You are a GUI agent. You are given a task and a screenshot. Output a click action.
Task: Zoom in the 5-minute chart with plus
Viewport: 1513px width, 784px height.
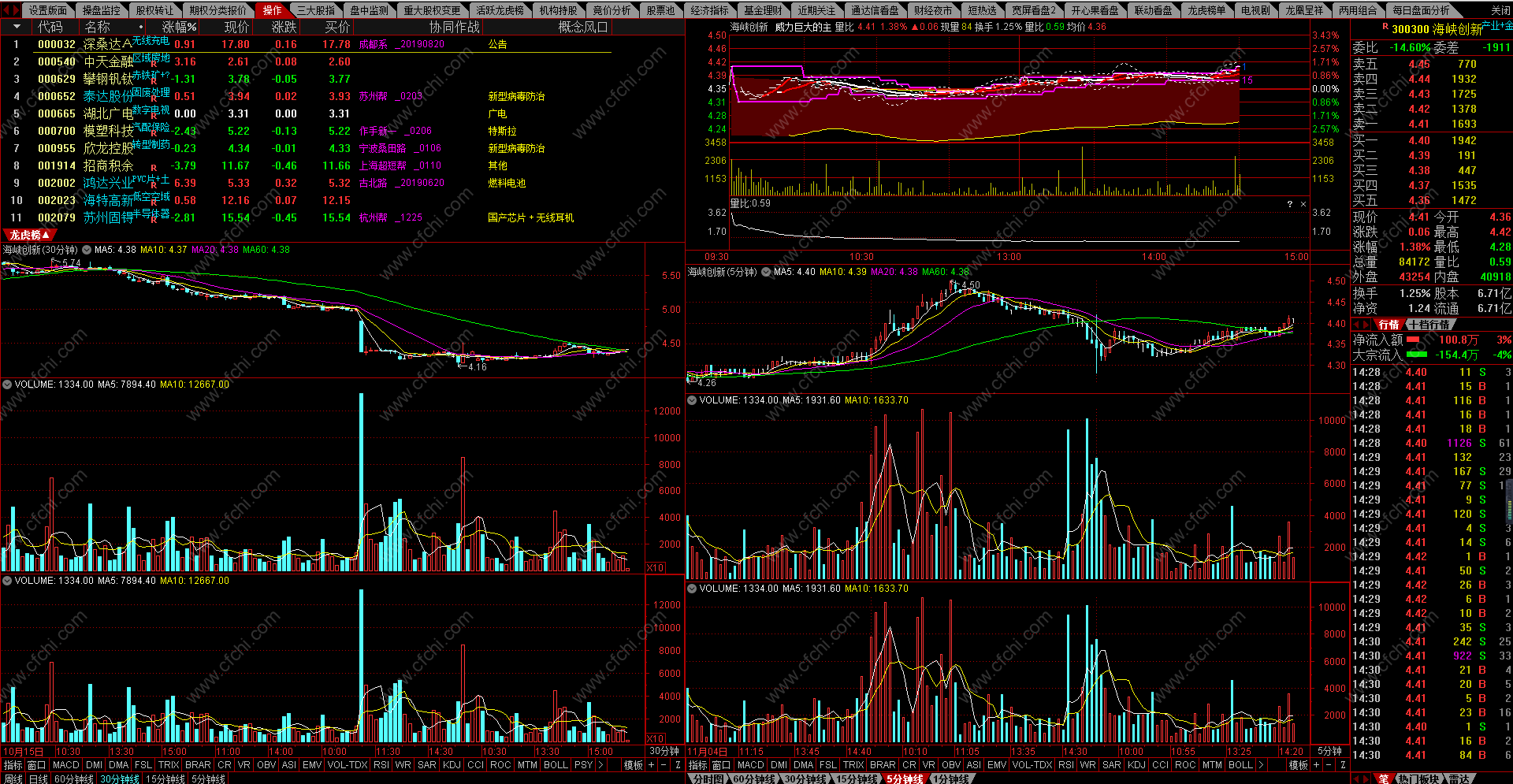[1316, 765]
